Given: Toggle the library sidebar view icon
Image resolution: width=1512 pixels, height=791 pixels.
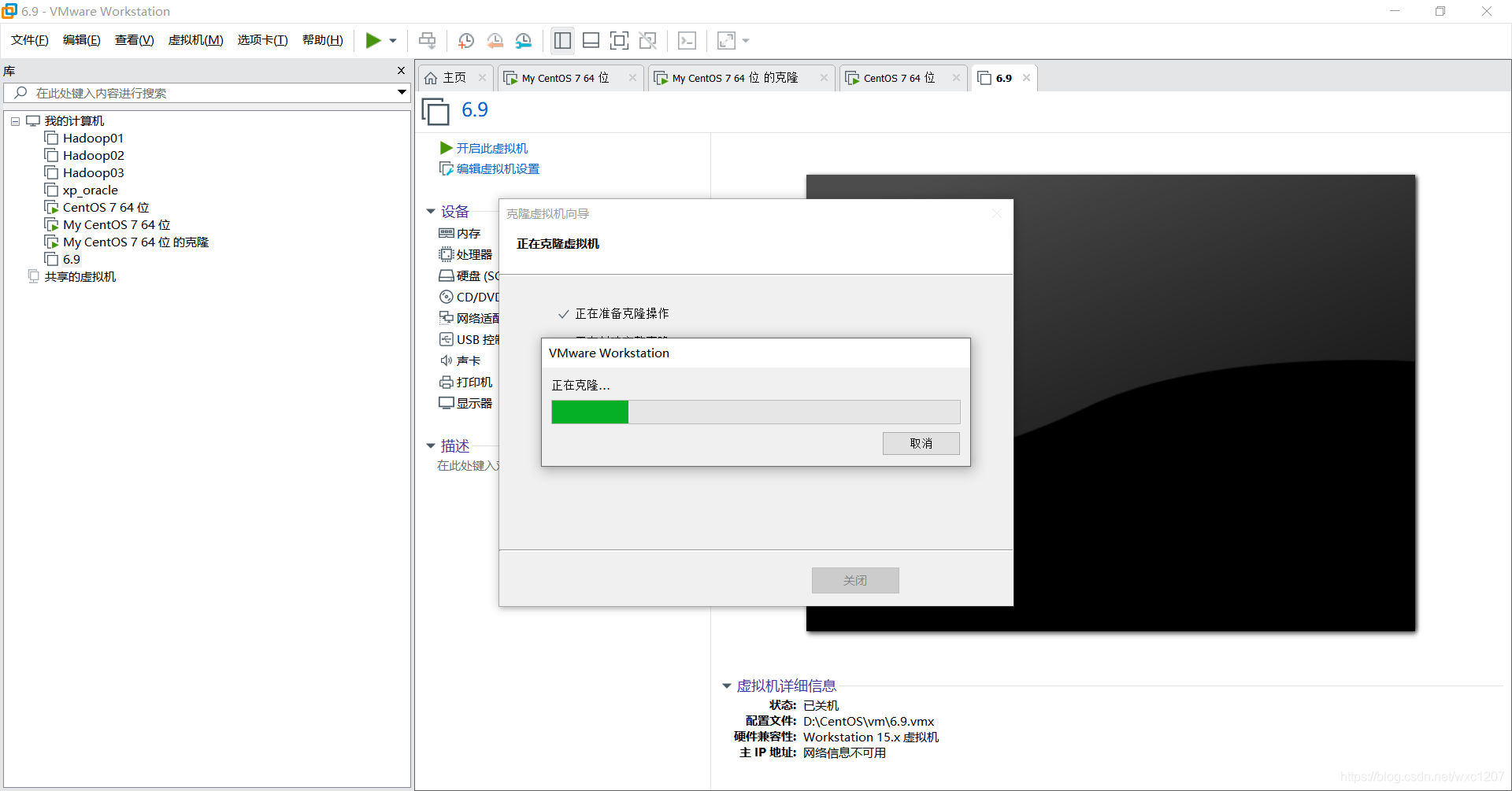Looking at the screenshot, I should tap(562, 40).
